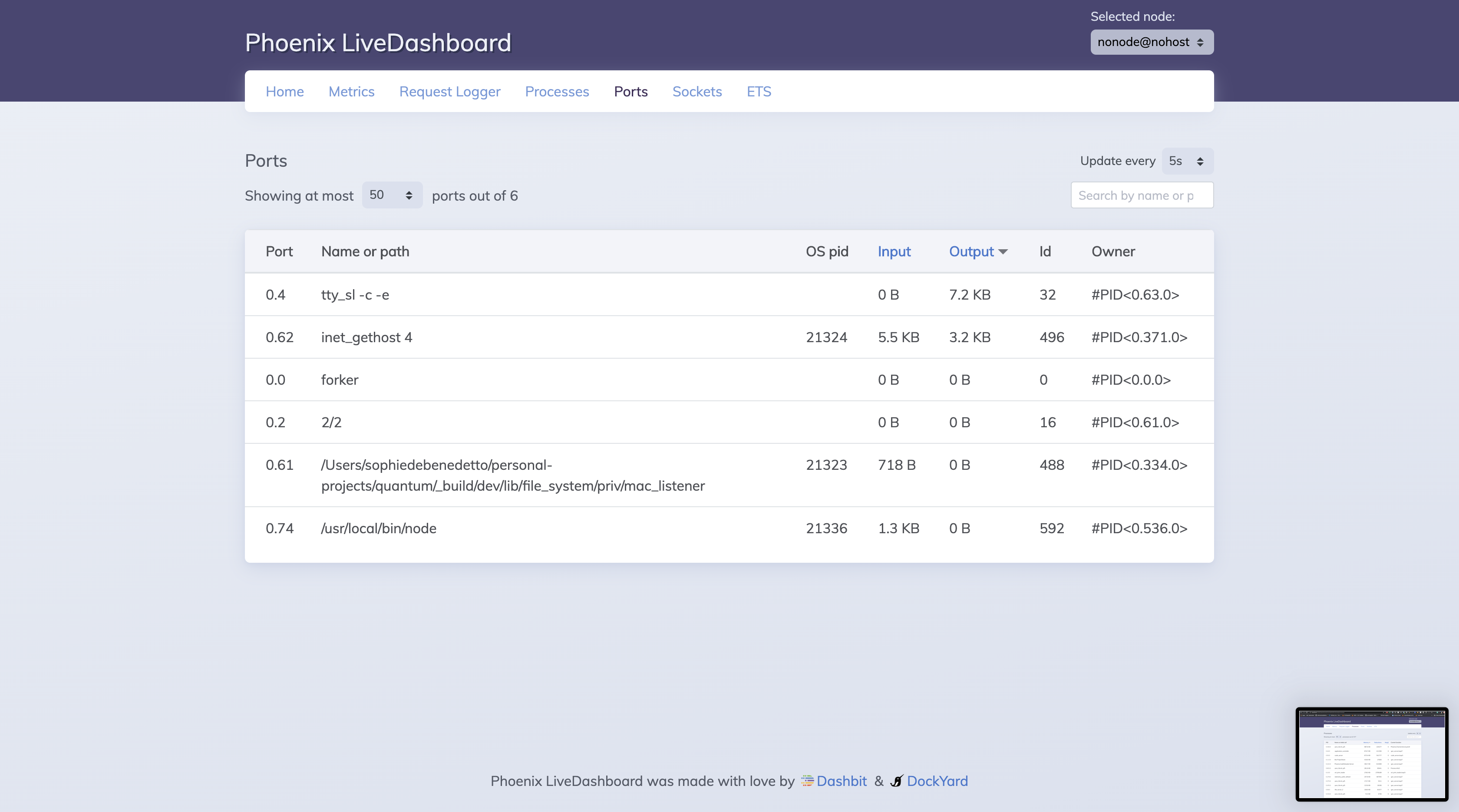The image size is (1459, 812).
Task: Open the Selected node dropdown nonode@nohost
Action: [1152, 43]
